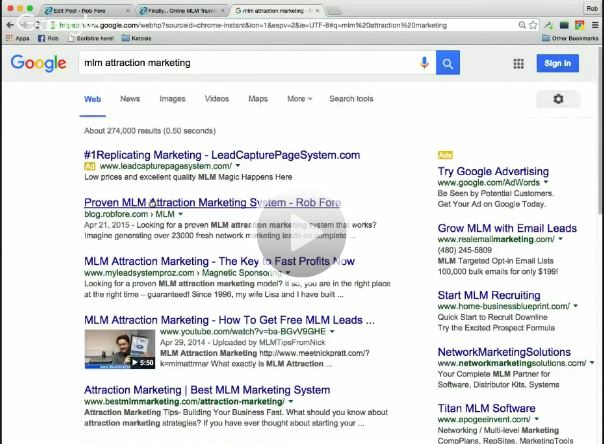Click the YouTube video thumbnail showing 5:50
The height and width of the screenshot is (444, 604).
click(120, 349)
